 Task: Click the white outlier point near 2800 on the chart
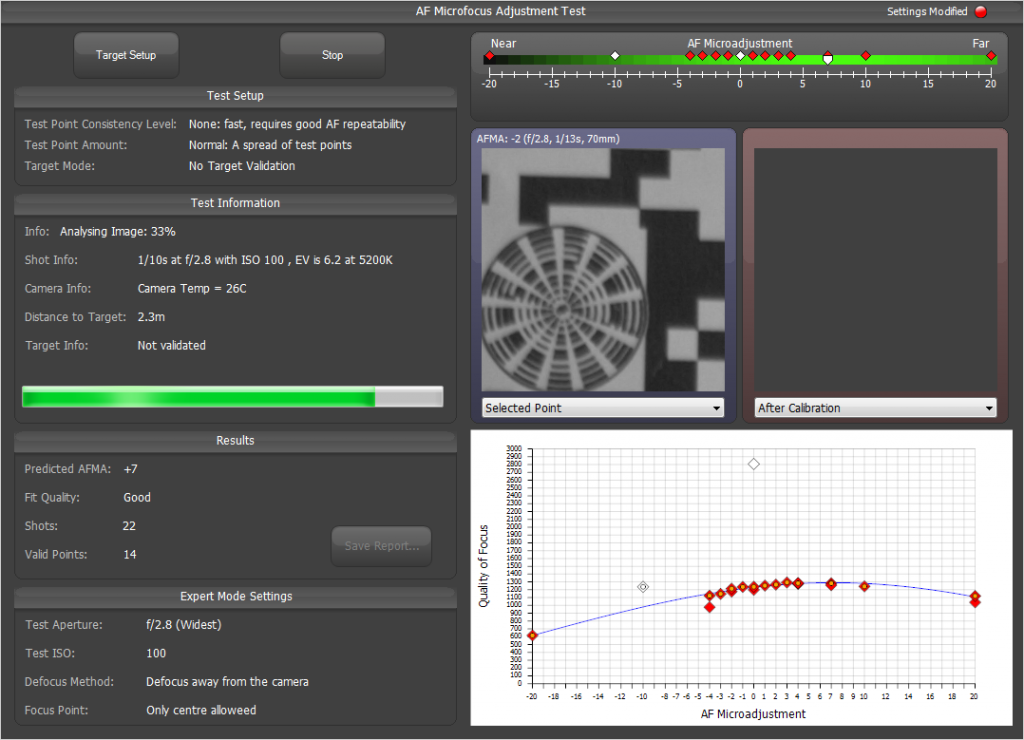[754, 464]
